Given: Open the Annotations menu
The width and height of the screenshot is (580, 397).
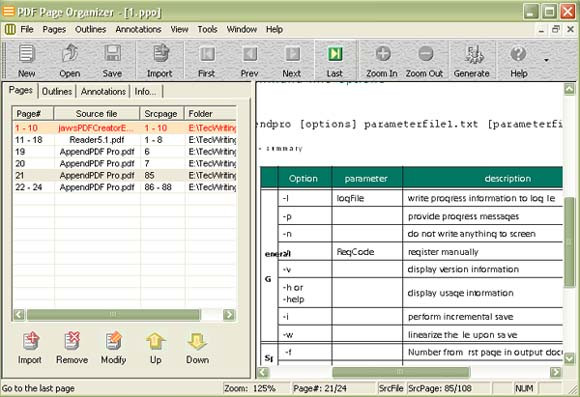Looking at the screenshot, I should (x=138, y=29).
